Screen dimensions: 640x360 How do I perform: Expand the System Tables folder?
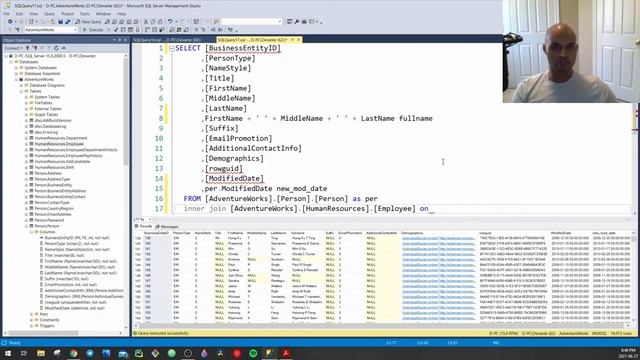tap(27, 97)
